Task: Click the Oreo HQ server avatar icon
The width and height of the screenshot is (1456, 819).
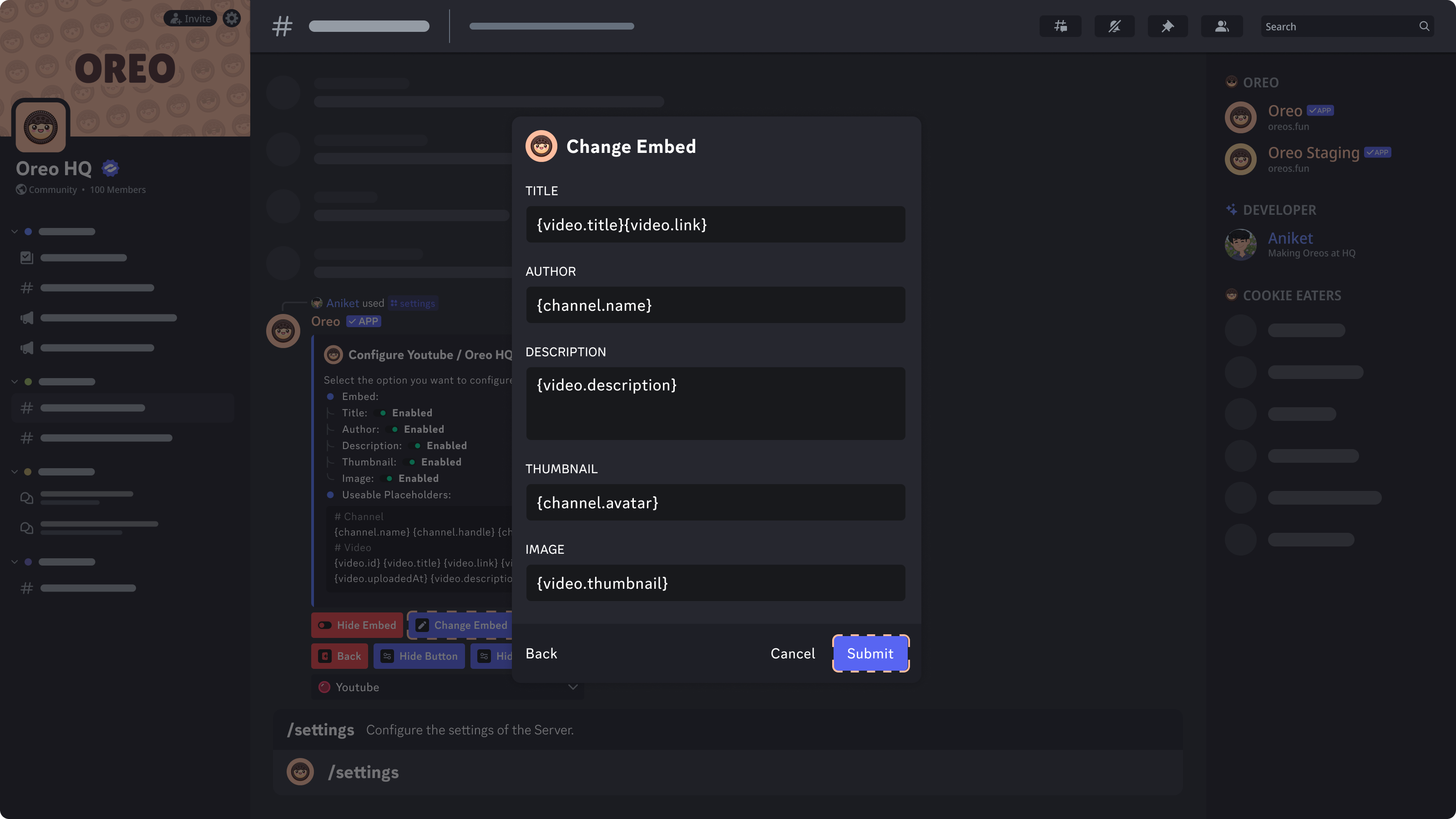Action: coord(40,126)
